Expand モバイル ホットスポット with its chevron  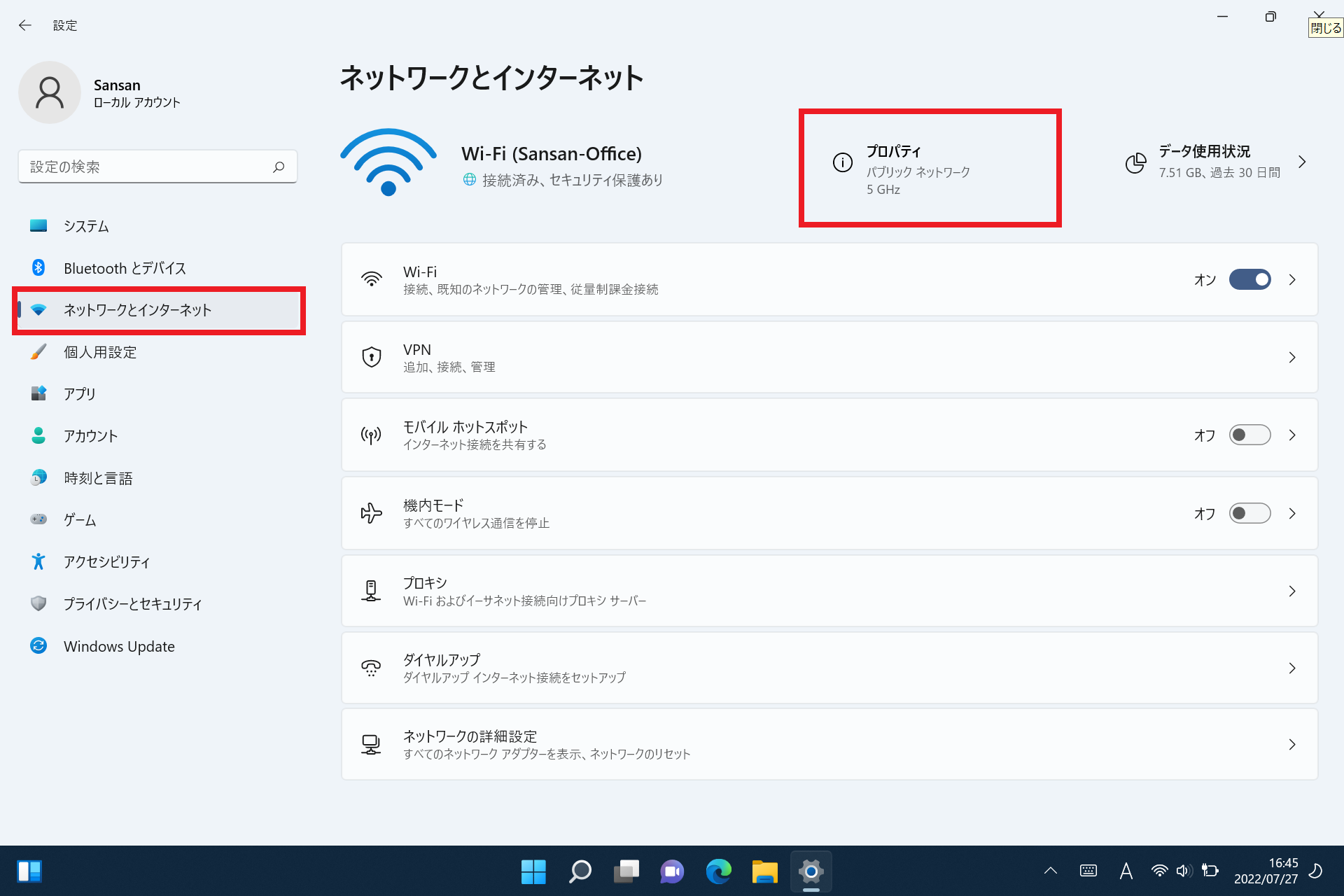point(1292,435)
